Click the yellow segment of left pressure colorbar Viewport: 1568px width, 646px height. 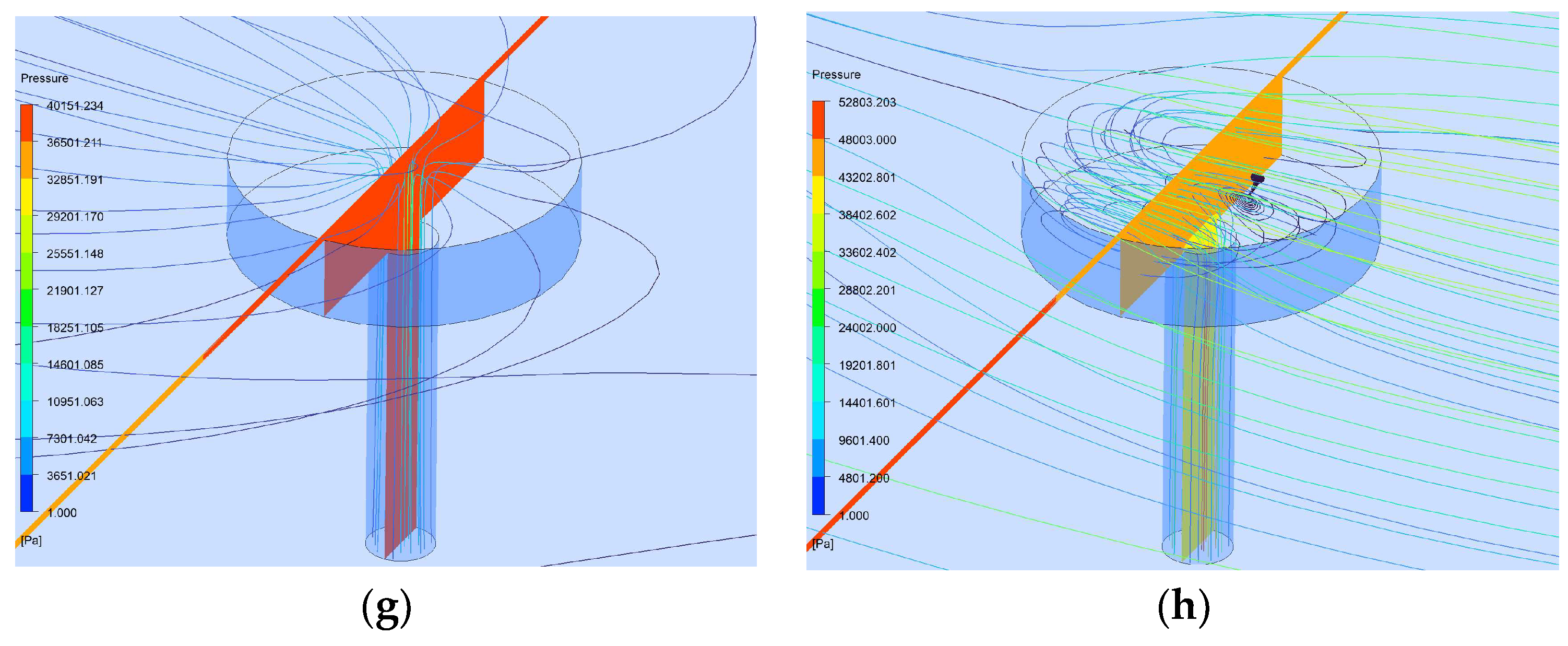pos(27,197)
